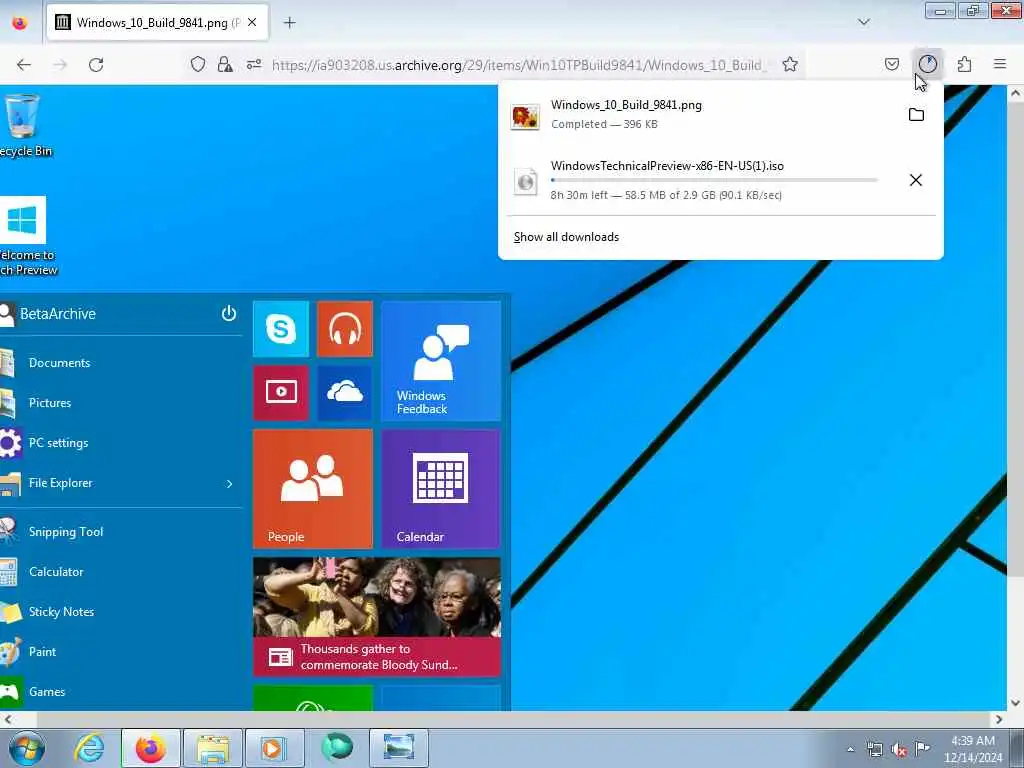Click the Welcome to Tech Preview icon
The image size is (1024, 768).
click(x=25, y=236)
